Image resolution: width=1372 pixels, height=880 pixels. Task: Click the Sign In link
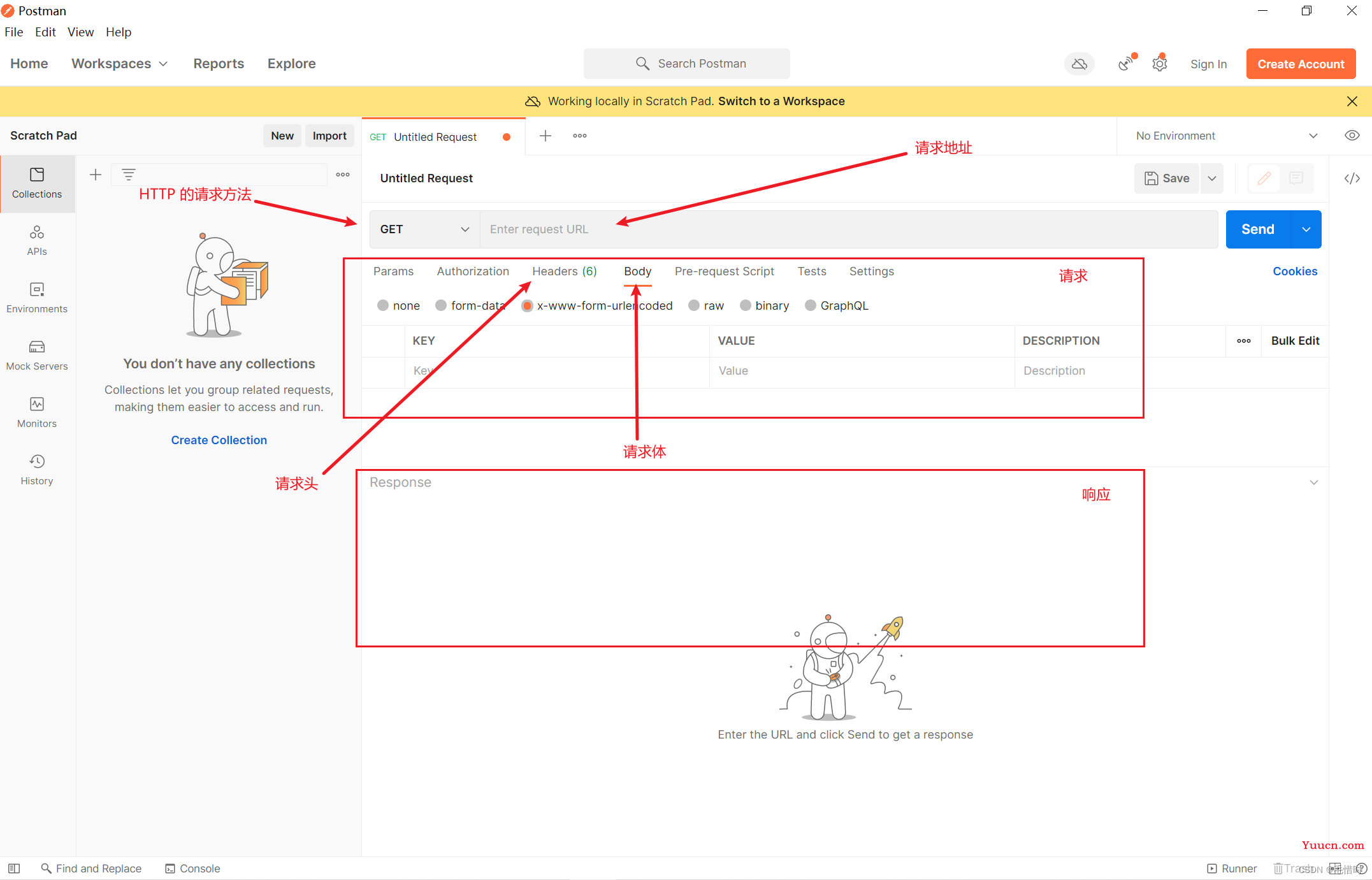pyautogui.click(x=1208, y=64)
